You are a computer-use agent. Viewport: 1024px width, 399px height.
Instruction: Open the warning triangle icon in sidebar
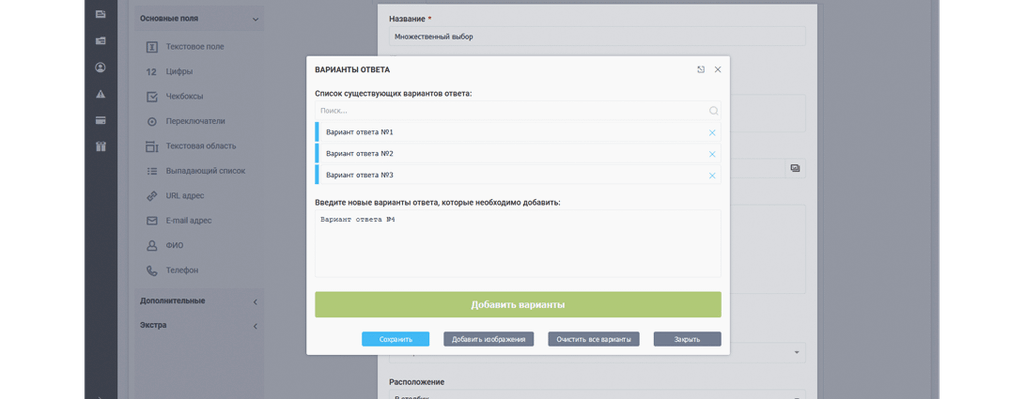click(x=100, y=94)
